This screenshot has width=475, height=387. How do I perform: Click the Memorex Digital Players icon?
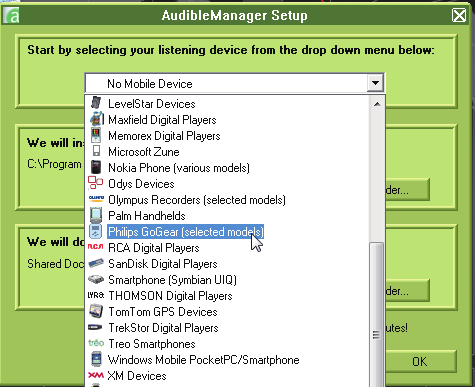(x=96, y=135)
